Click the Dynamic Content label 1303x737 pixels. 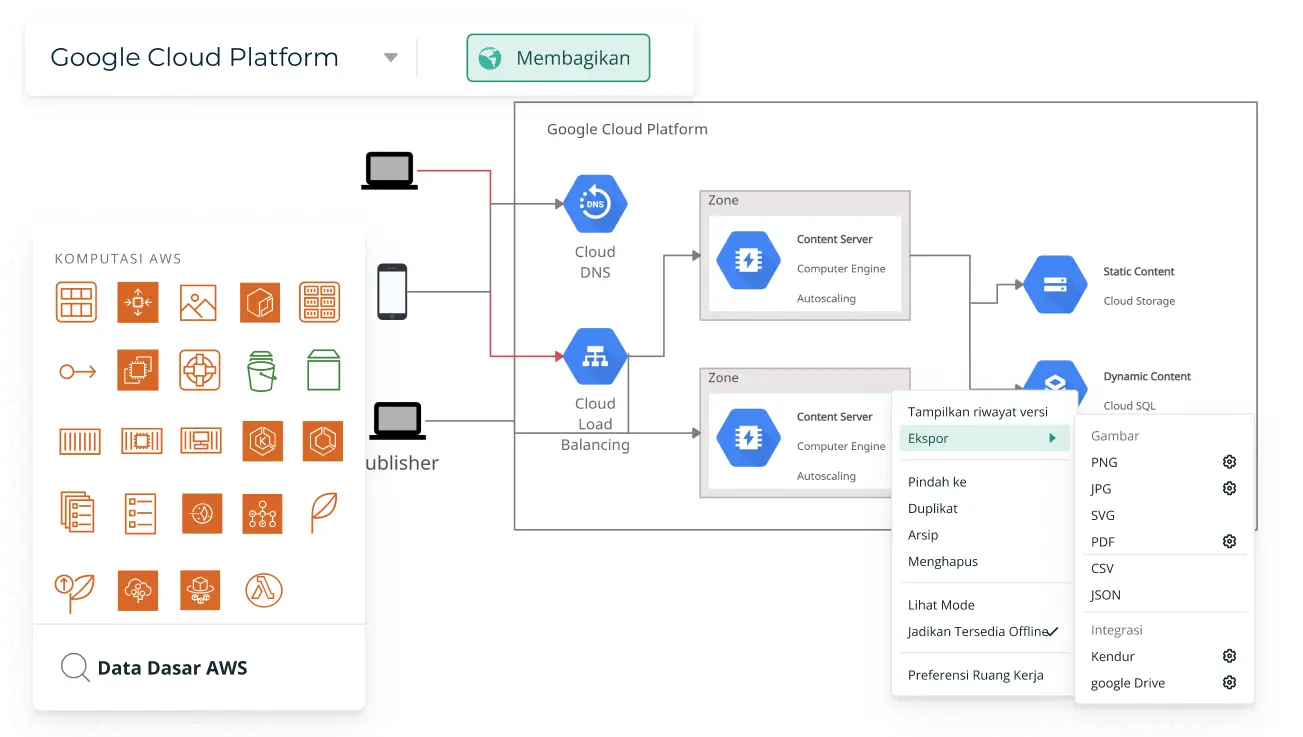pyautogui.click(x=1147, y=376)
